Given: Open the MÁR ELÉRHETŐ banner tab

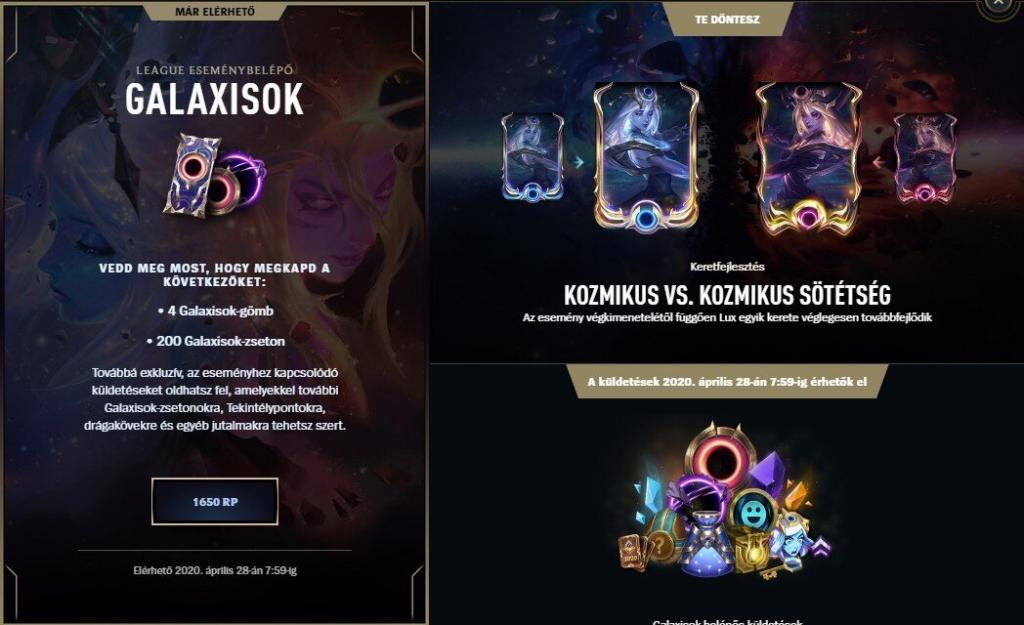Looking at the screenshot, I should point(215,11).
